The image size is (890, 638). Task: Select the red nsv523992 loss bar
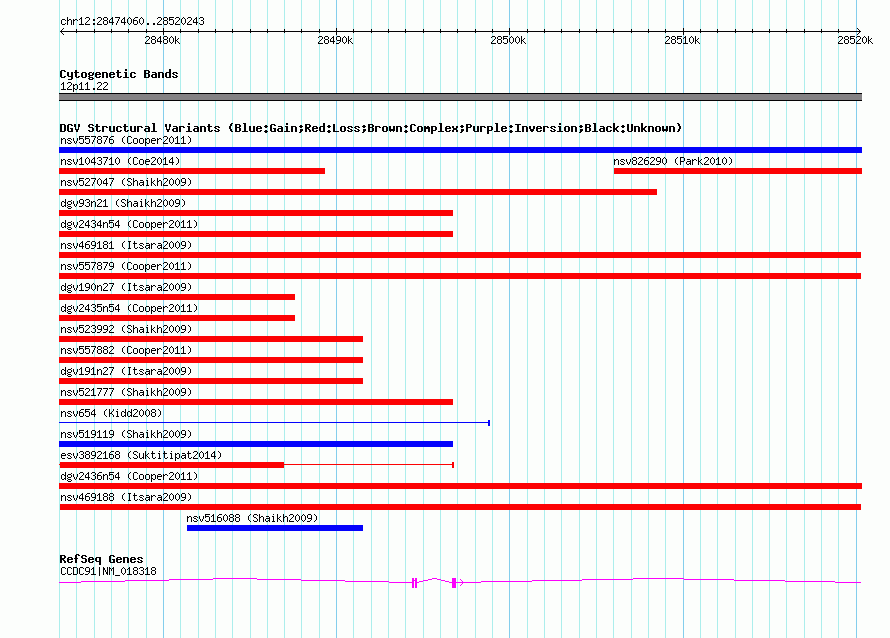point(211,339)
